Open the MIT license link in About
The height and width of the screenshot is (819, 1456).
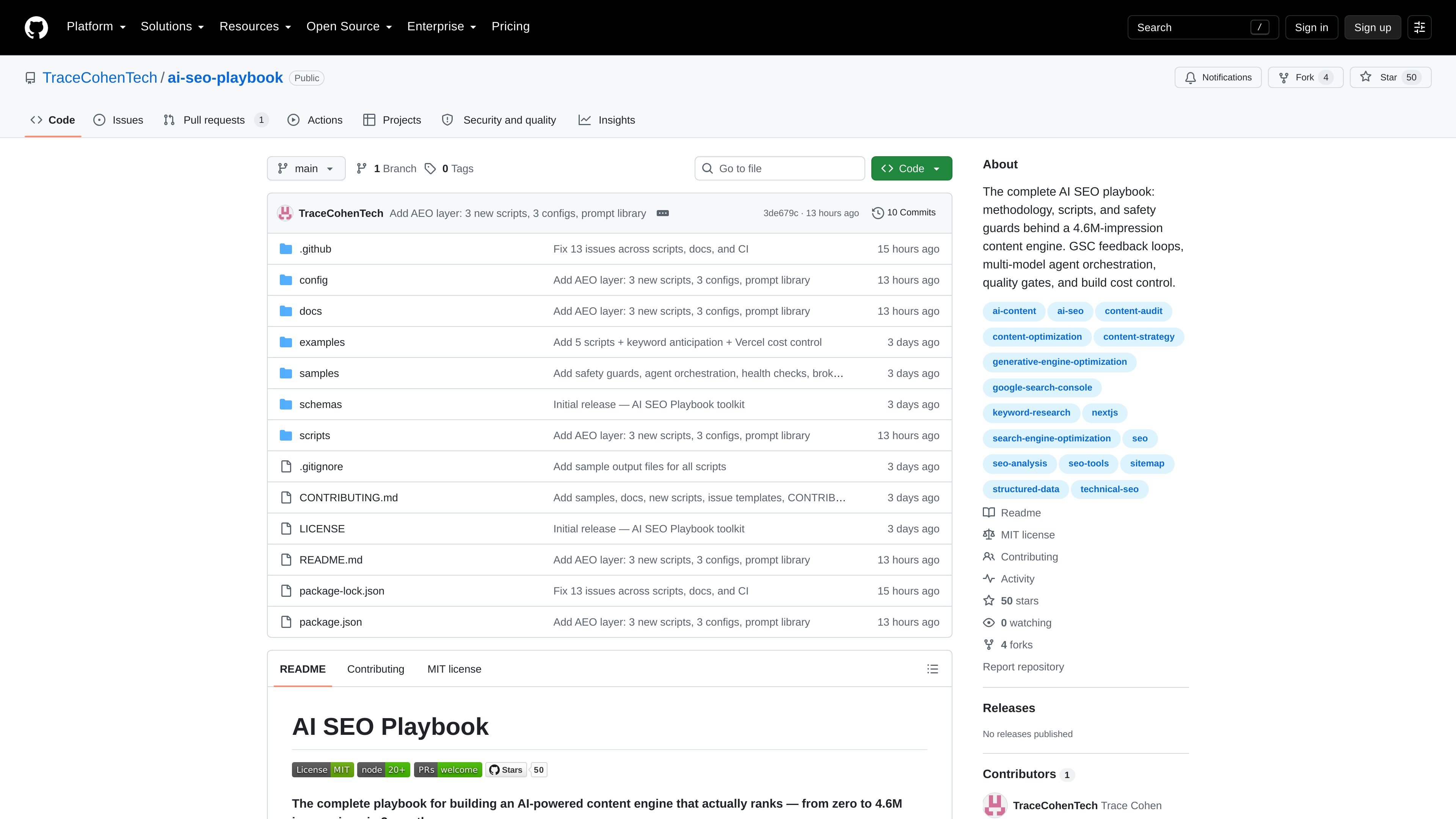(1018, 535)
